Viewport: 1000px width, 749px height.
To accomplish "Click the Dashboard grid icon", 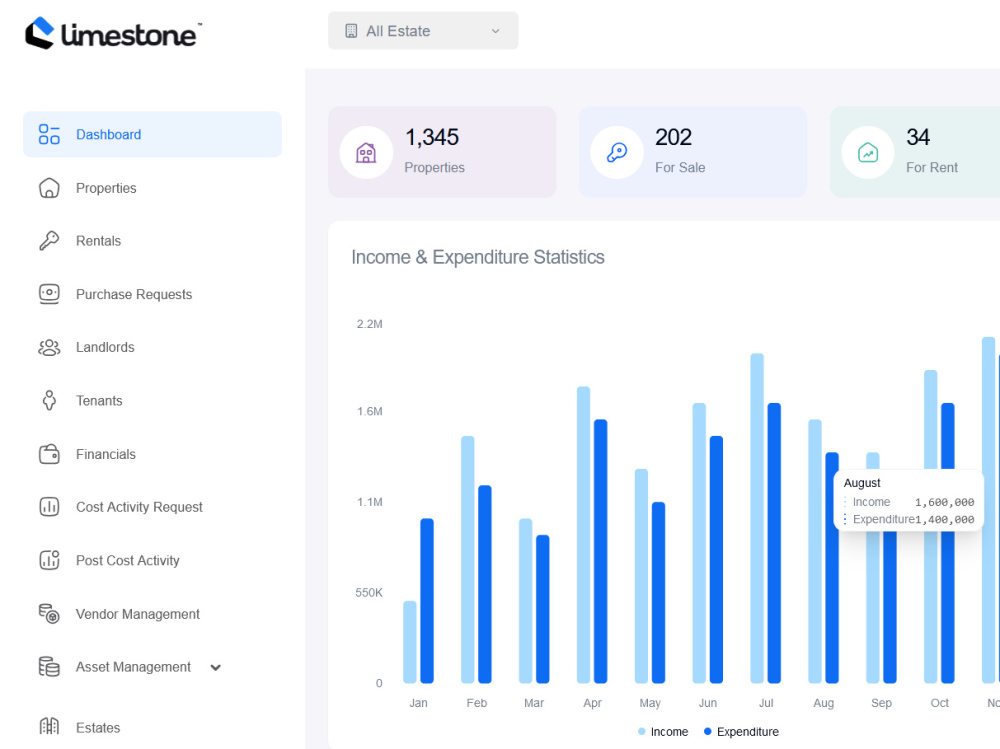I will coord(49,134).
